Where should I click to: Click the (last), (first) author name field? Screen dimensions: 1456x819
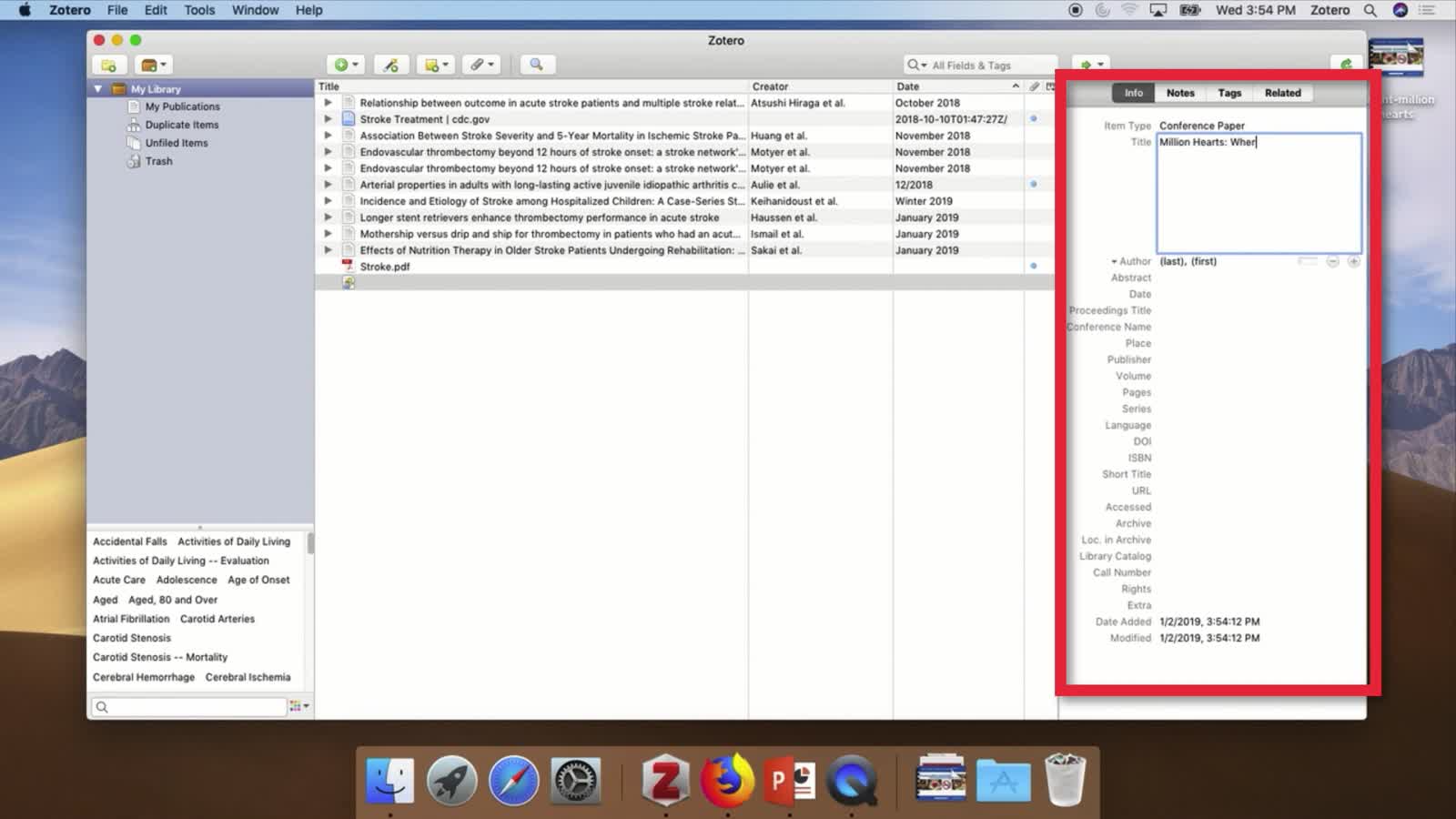[x=1188, y=261]
